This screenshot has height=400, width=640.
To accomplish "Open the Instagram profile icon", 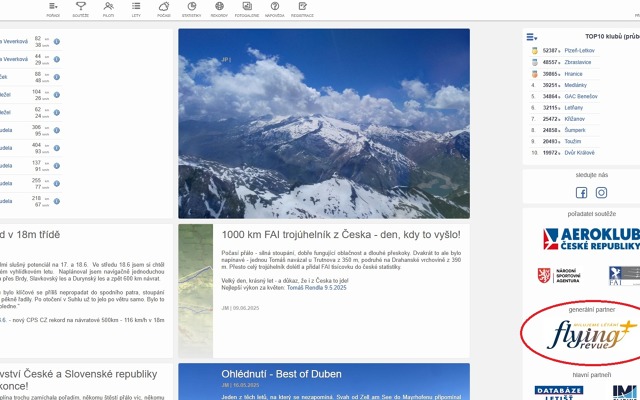I will point(601,193).
